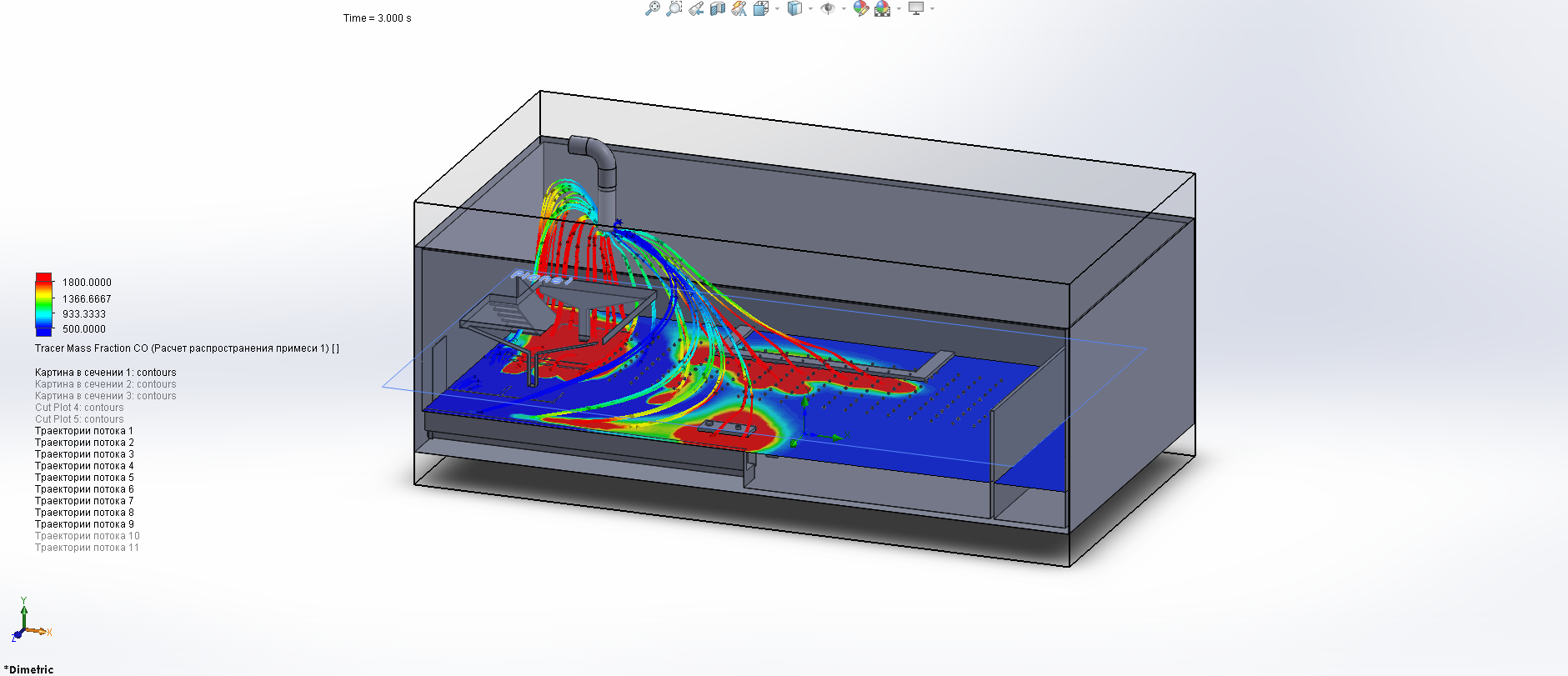
Task: Select Траектории потока 5 in legend
Action: coord(84,478)
